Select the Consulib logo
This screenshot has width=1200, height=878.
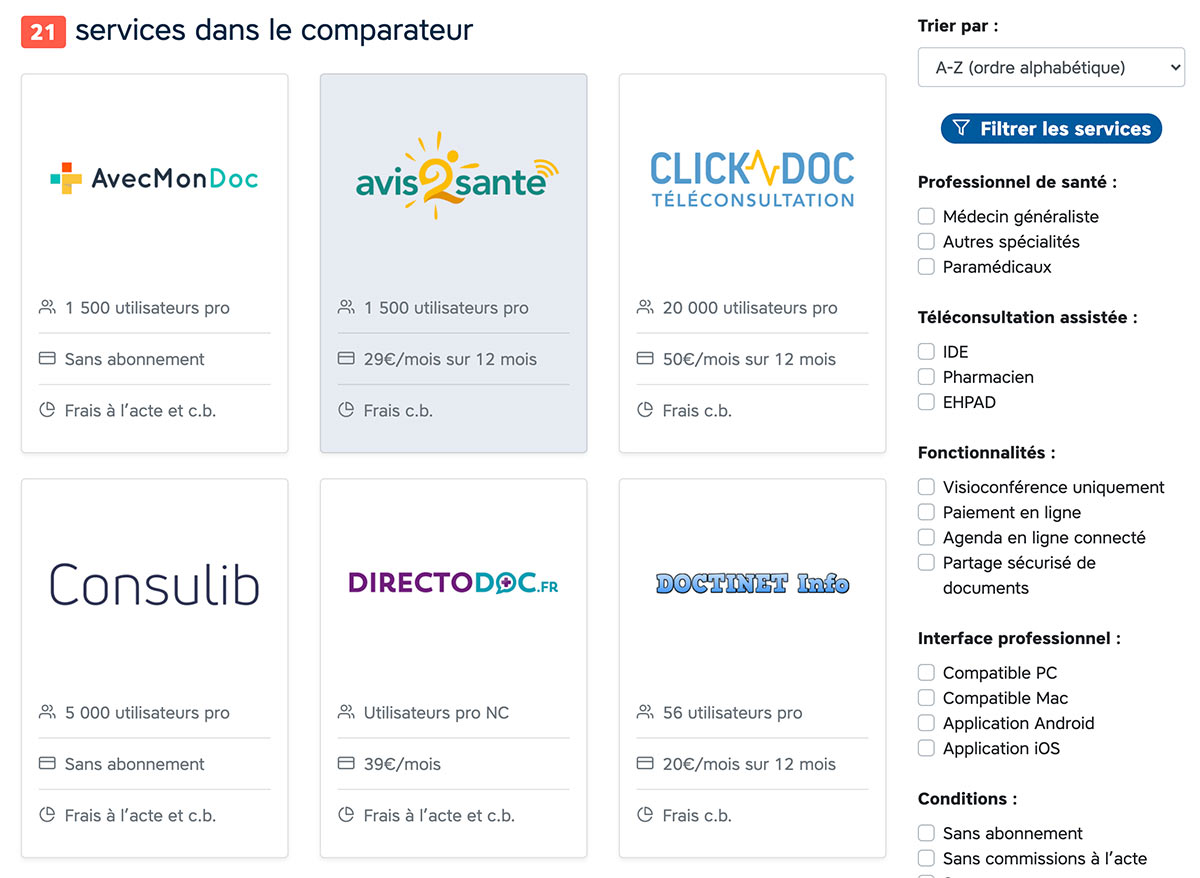154,584
